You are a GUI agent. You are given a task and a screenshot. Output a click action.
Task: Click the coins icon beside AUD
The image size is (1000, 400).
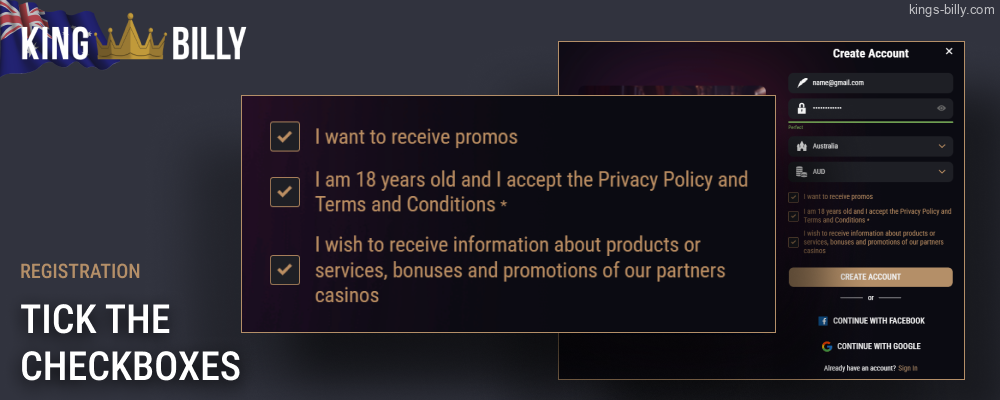[802, 172]
